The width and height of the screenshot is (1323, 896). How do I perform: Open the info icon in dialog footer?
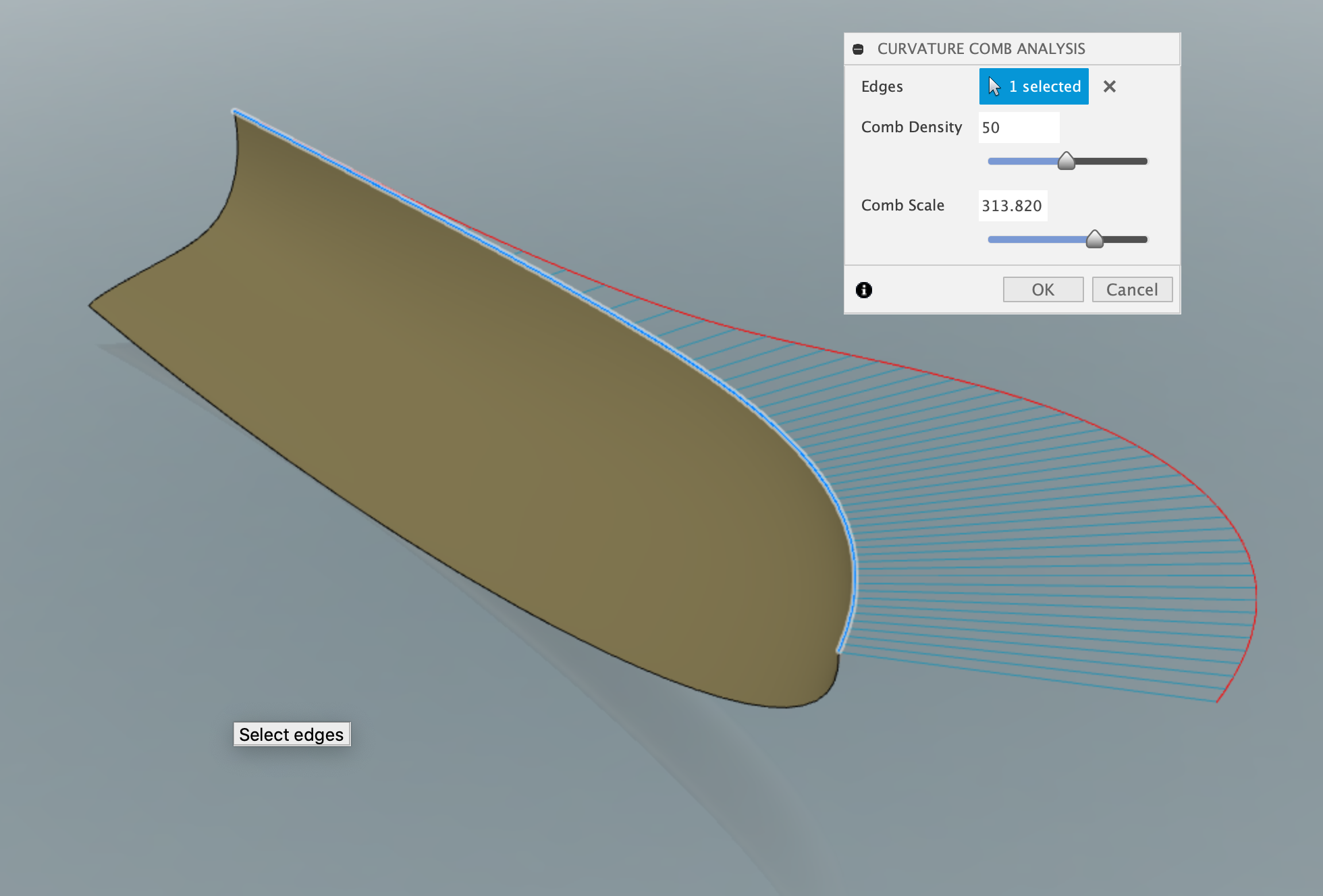click(864, 290)
